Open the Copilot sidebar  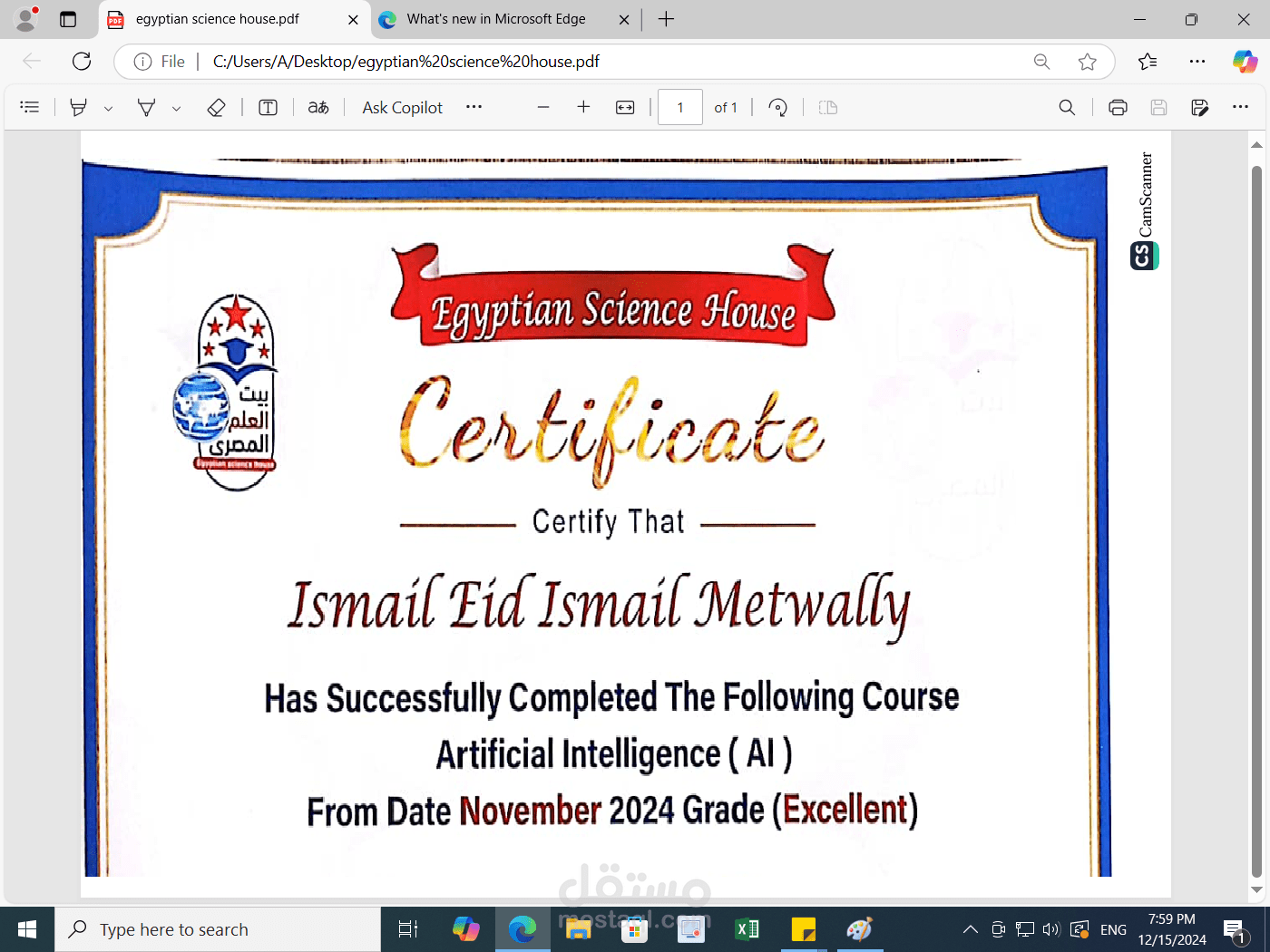(1245, 61)
